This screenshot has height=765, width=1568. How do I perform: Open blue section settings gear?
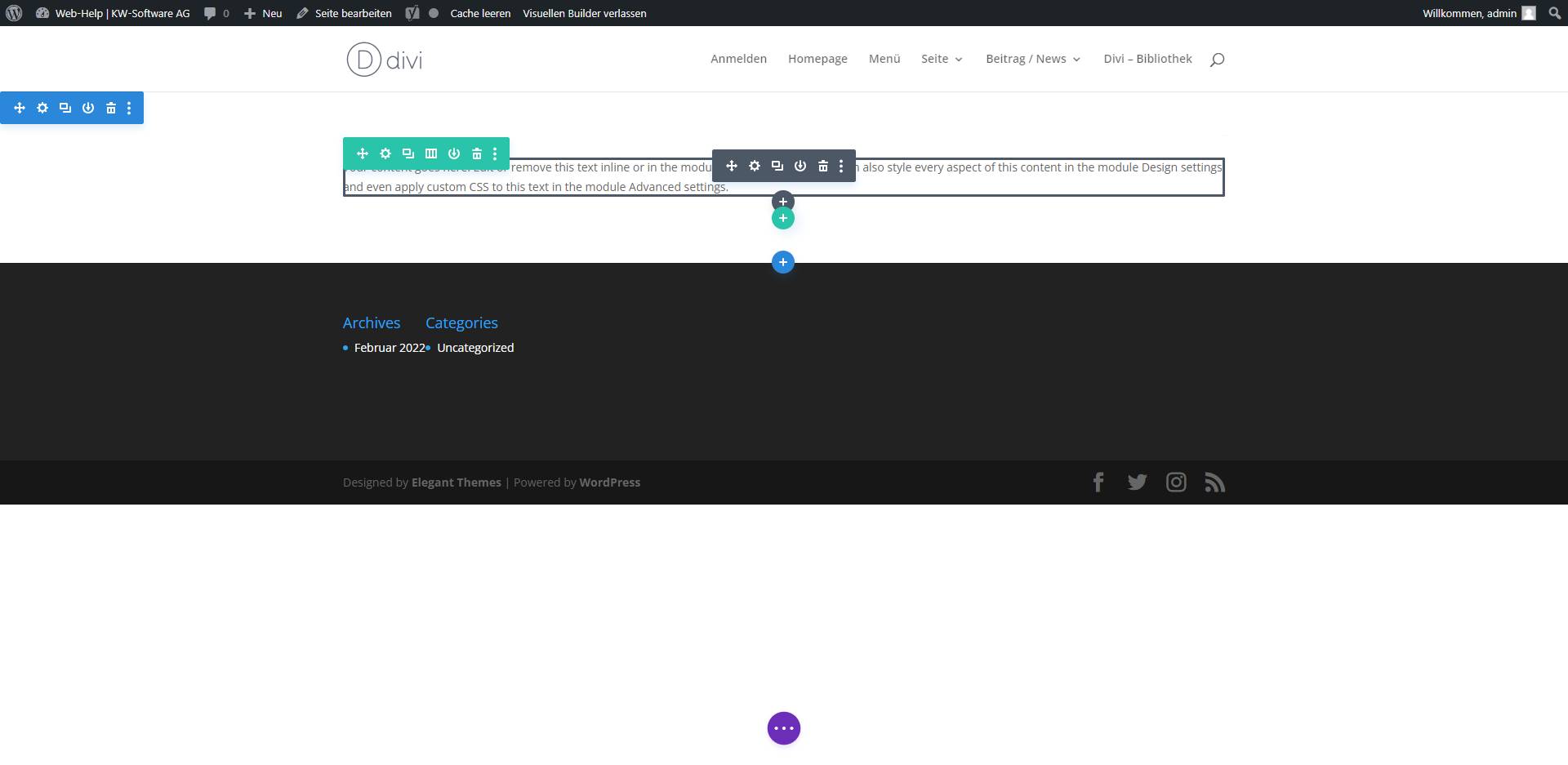click(x=42, y=108)
